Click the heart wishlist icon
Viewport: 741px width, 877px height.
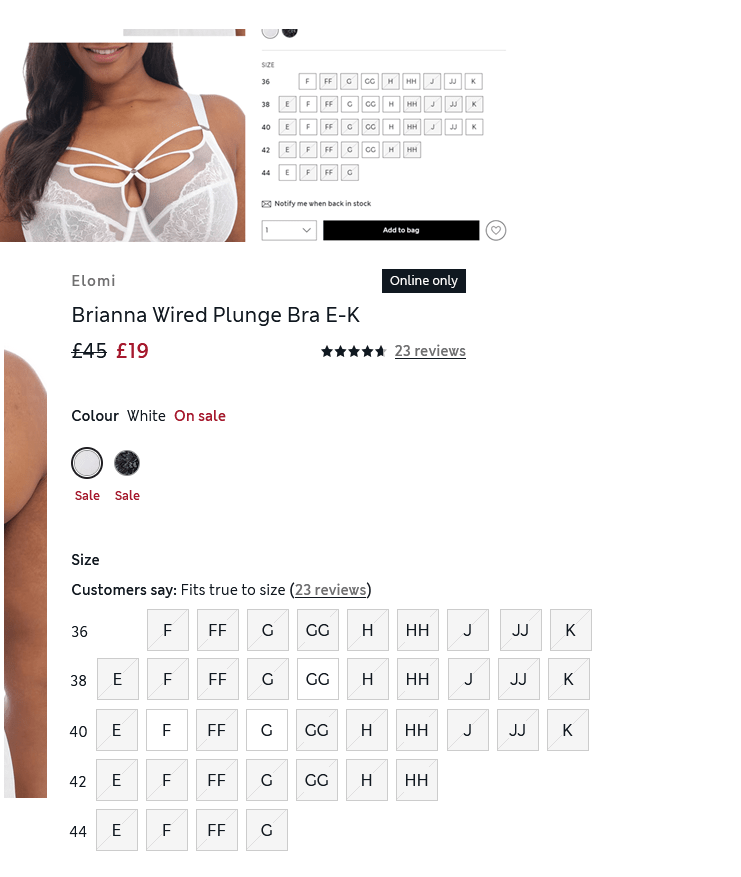point(495,230)
